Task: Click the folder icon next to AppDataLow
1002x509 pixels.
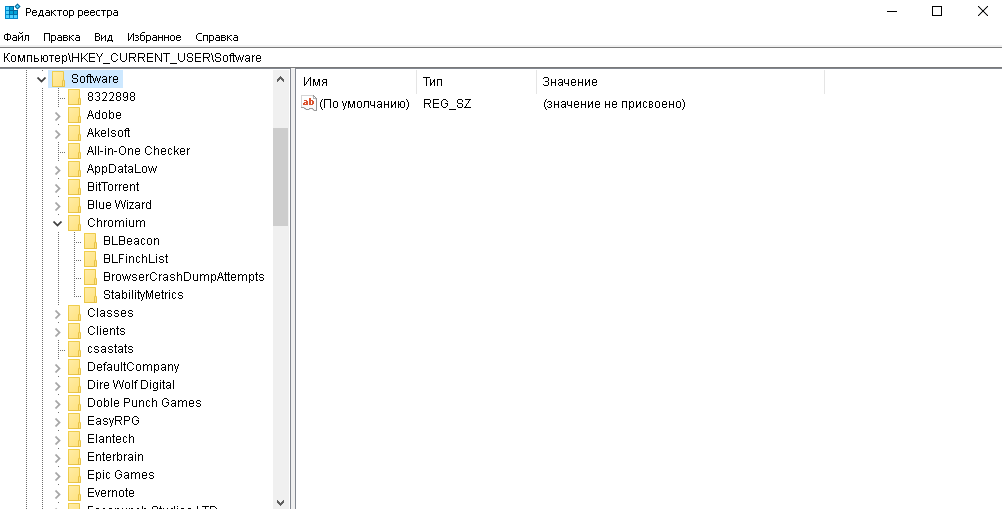Action: (x=75, y=169)
